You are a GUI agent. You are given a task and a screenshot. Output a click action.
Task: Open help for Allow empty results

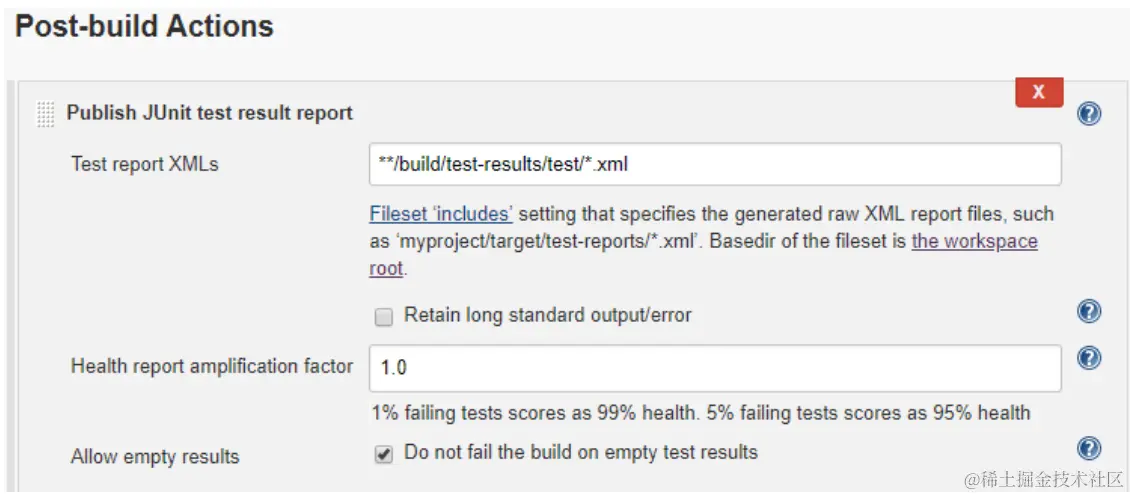tap(1089, 448)
